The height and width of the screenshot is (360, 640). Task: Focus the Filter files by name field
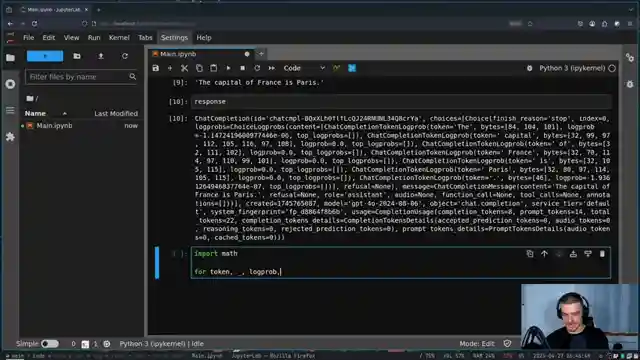[x=81, y=77]
